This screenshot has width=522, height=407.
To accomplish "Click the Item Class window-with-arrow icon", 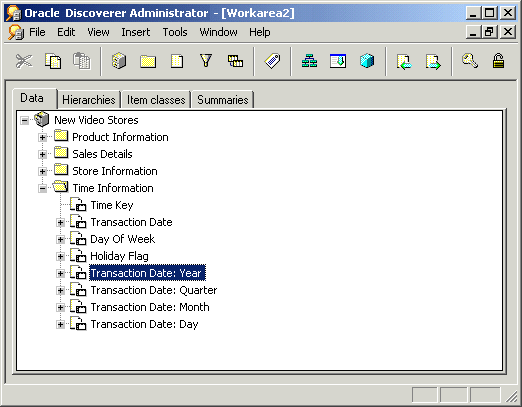I will tap(338, 61).
